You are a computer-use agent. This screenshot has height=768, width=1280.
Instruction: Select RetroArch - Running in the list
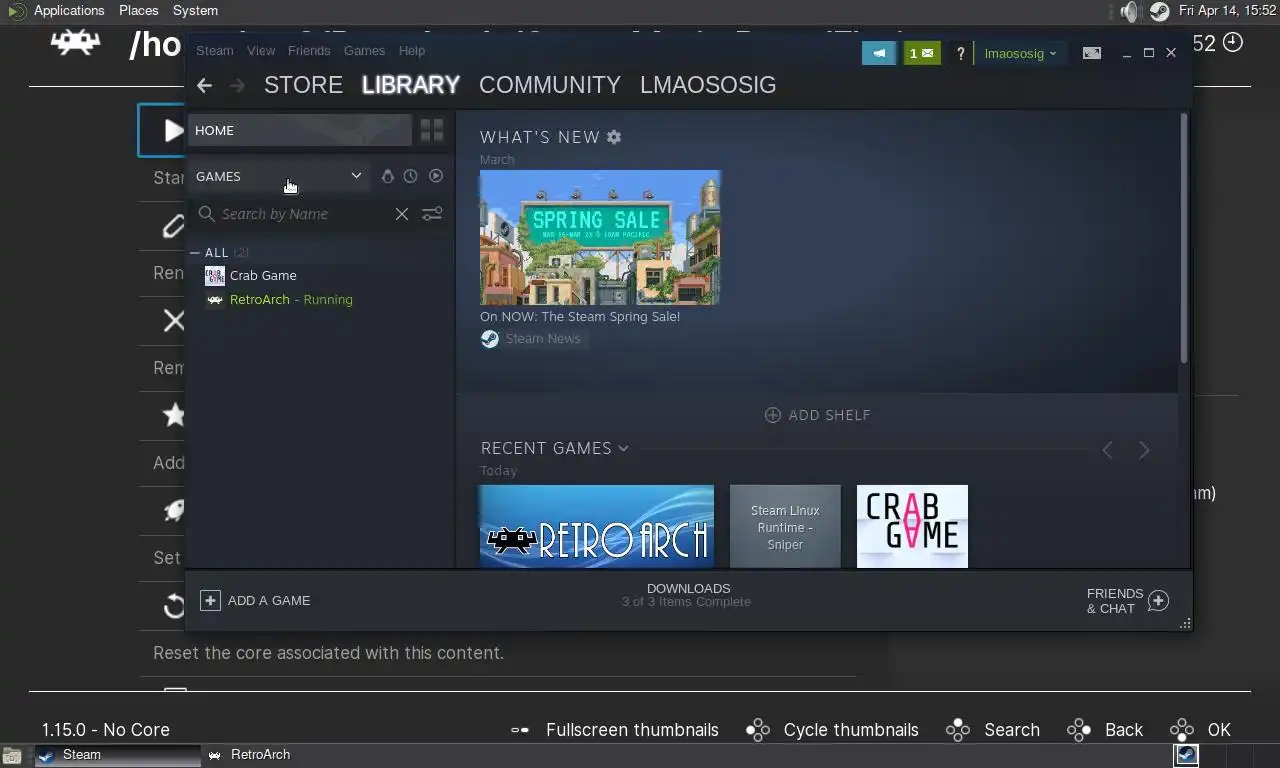tap(291, 300)
